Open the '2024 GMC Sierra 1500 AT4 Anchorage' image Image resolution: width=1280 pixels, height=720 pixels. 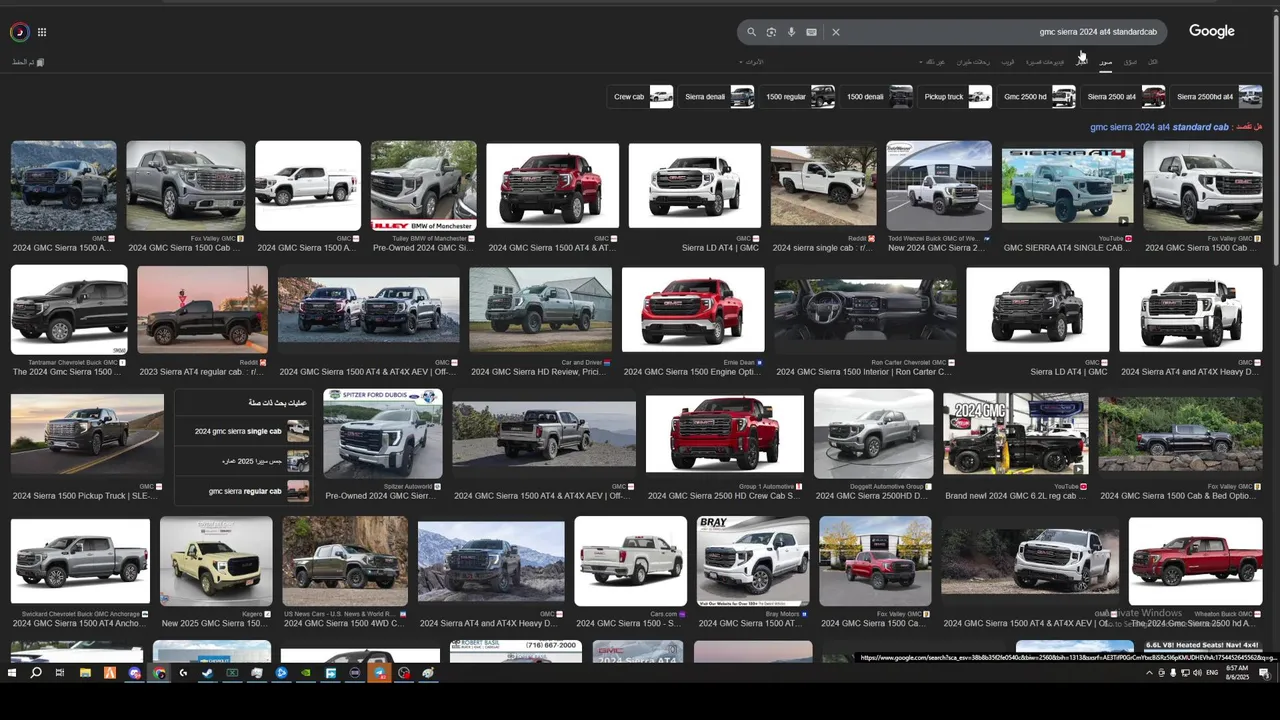pyautogui.click(x=80, y=561)
